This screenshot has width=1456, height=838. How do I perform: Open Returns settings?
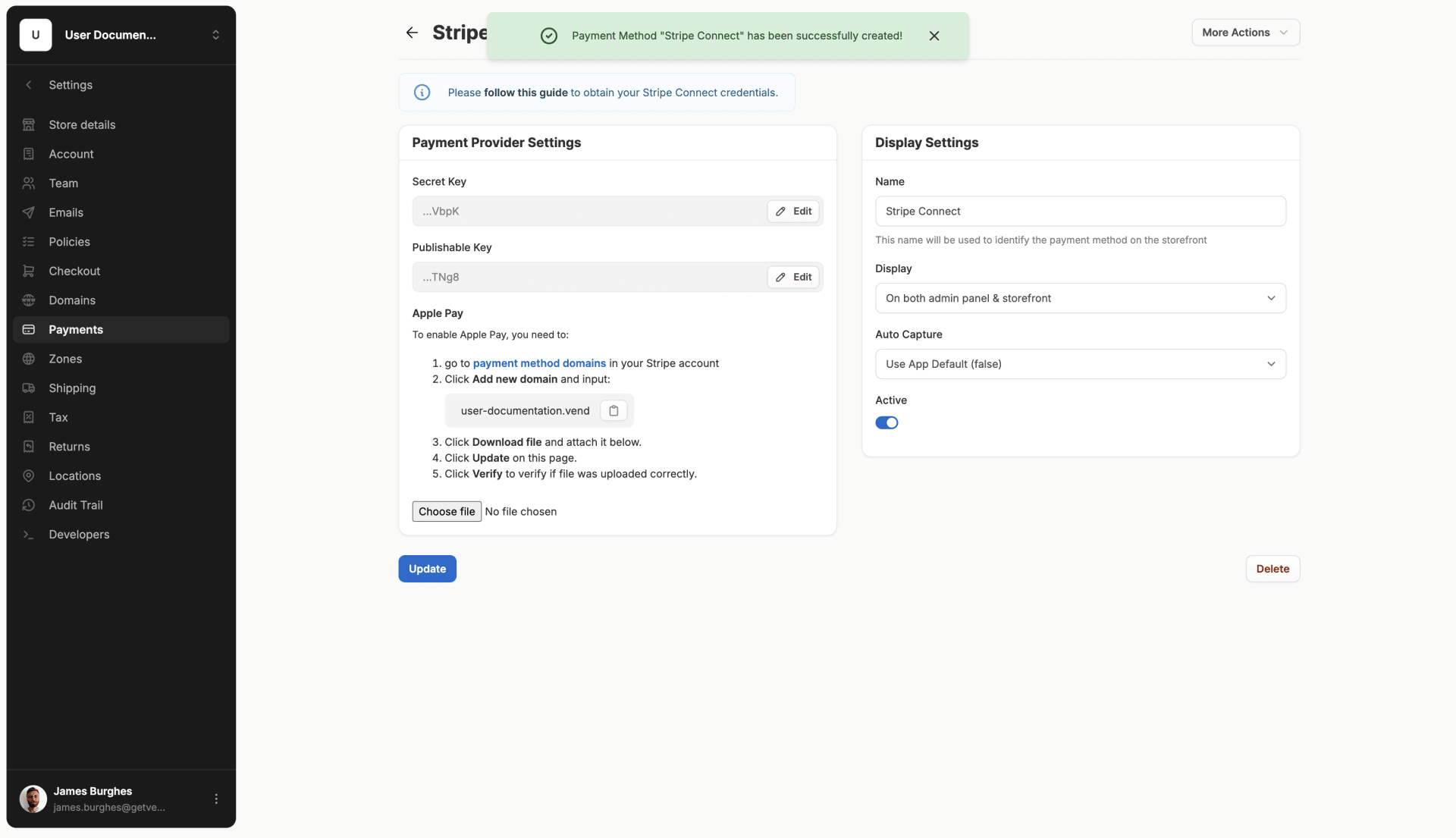(x=121, y=447)
